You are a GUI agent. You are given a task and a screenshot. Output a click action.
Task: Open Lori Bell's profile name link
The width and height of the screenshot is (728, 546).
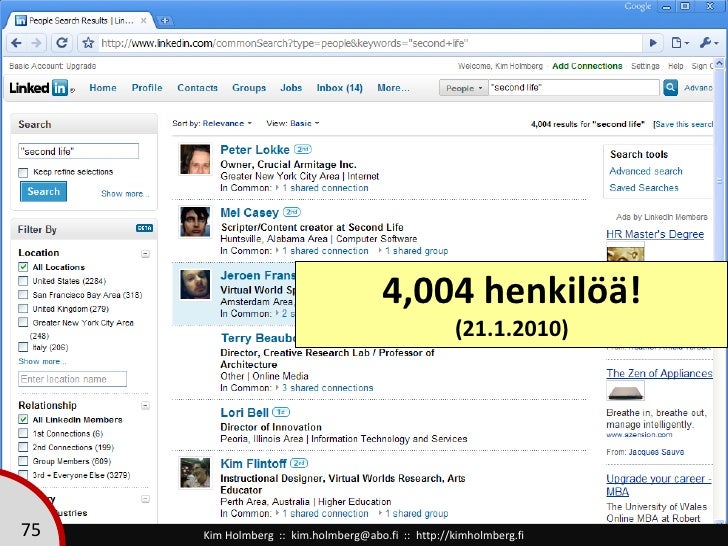coord(244,412)
